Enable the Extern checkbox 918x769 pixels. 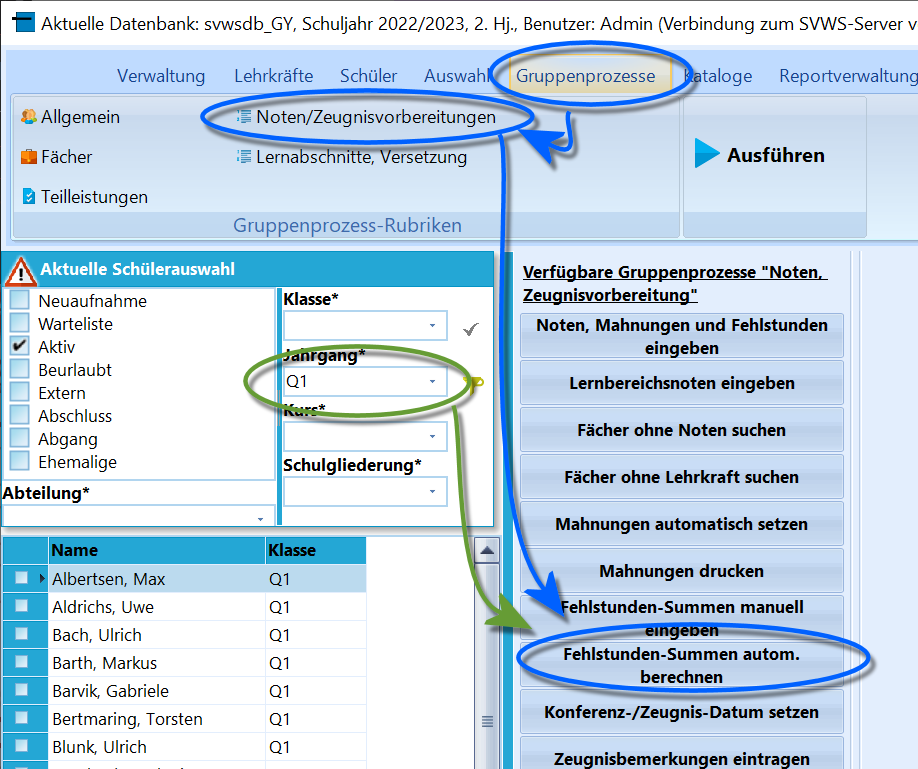click(x=19, y=392)
